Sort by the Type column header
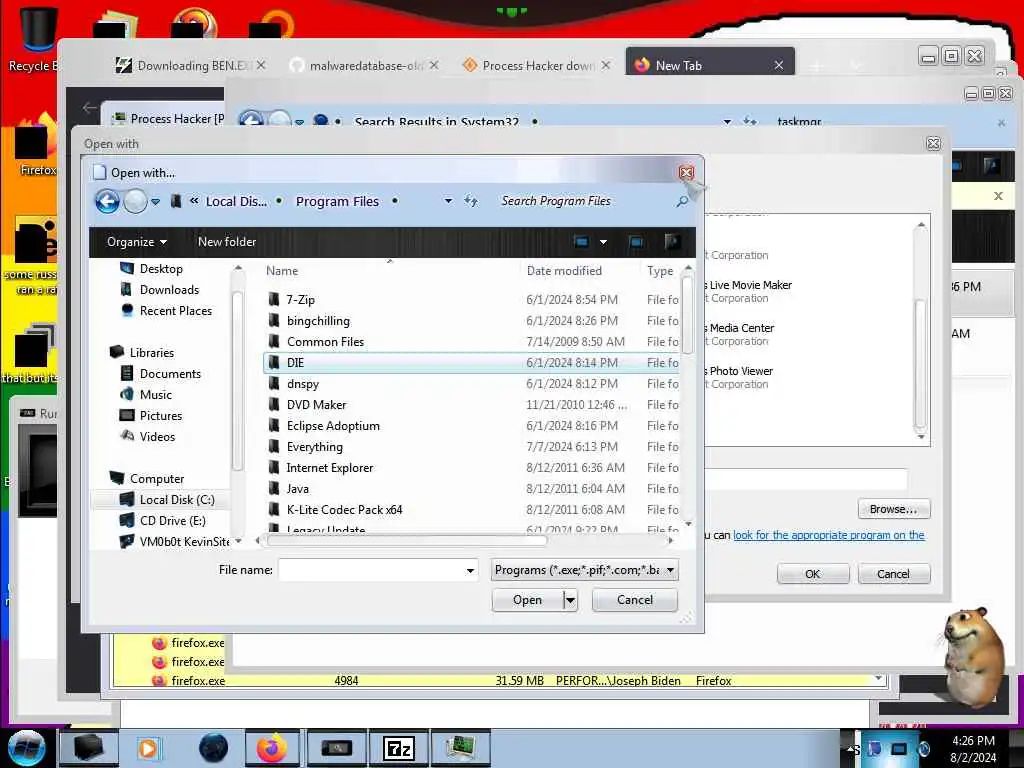Viewport: 1024px width, 768px height. click(660, 270)
